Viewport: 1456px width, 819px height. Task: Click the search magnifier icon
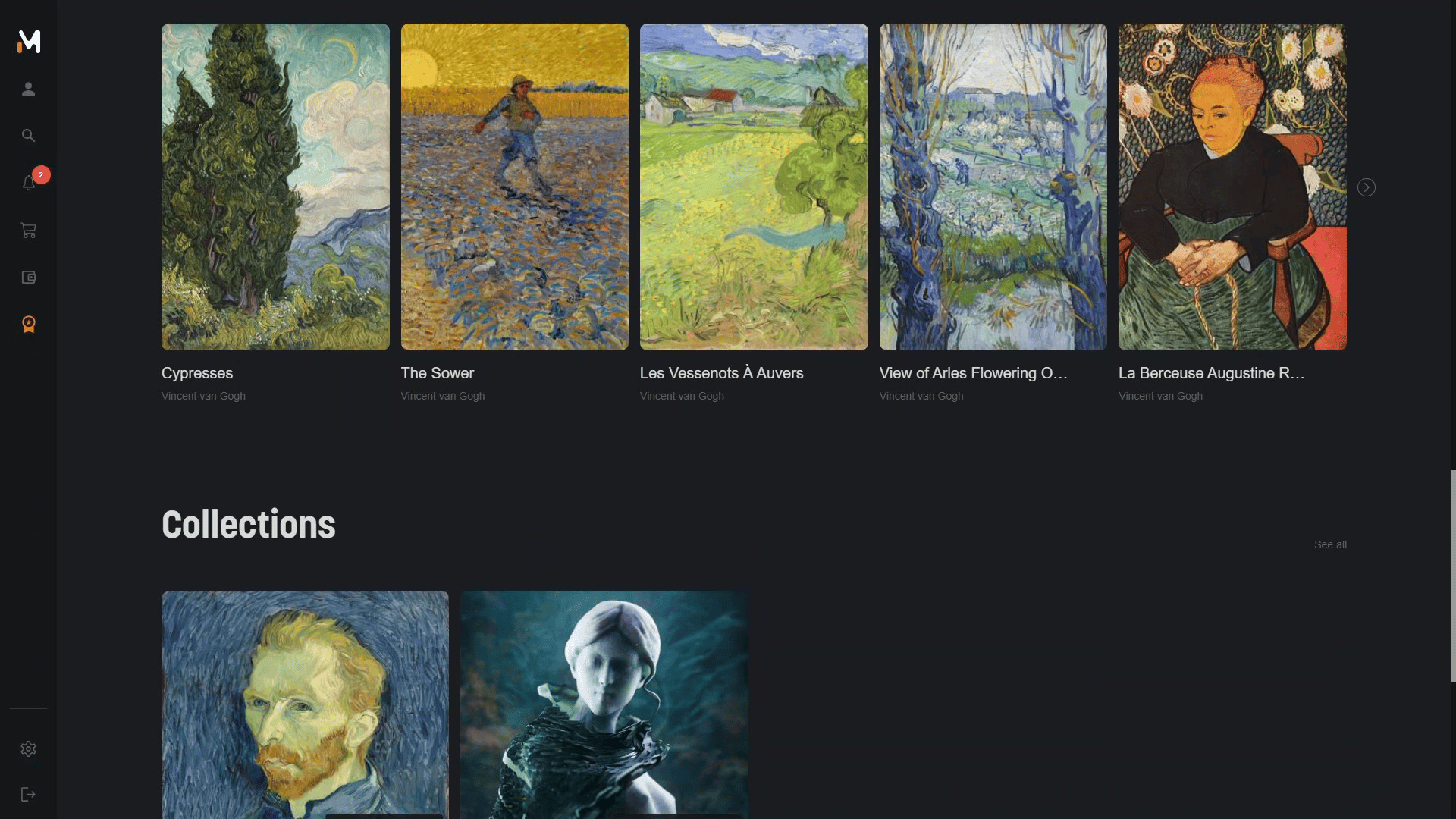click(x=29, y=136)
